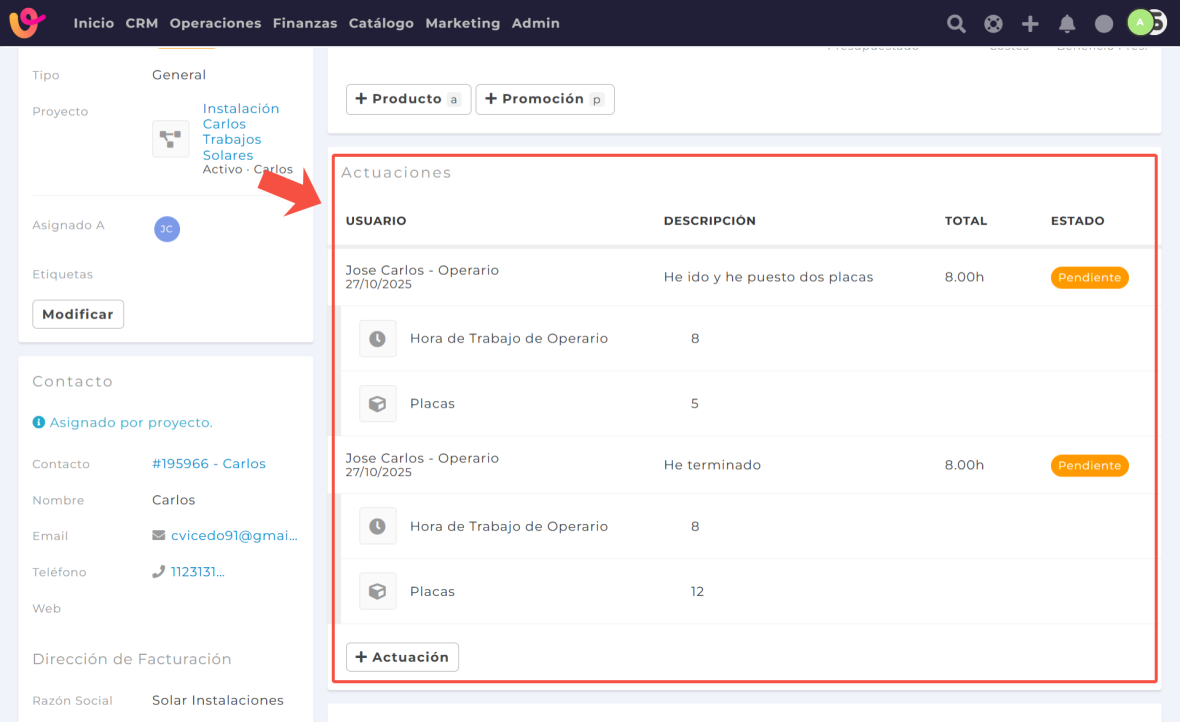
Task: Click the search magnifier icon in the navbar
Action: tap(956, 23)
